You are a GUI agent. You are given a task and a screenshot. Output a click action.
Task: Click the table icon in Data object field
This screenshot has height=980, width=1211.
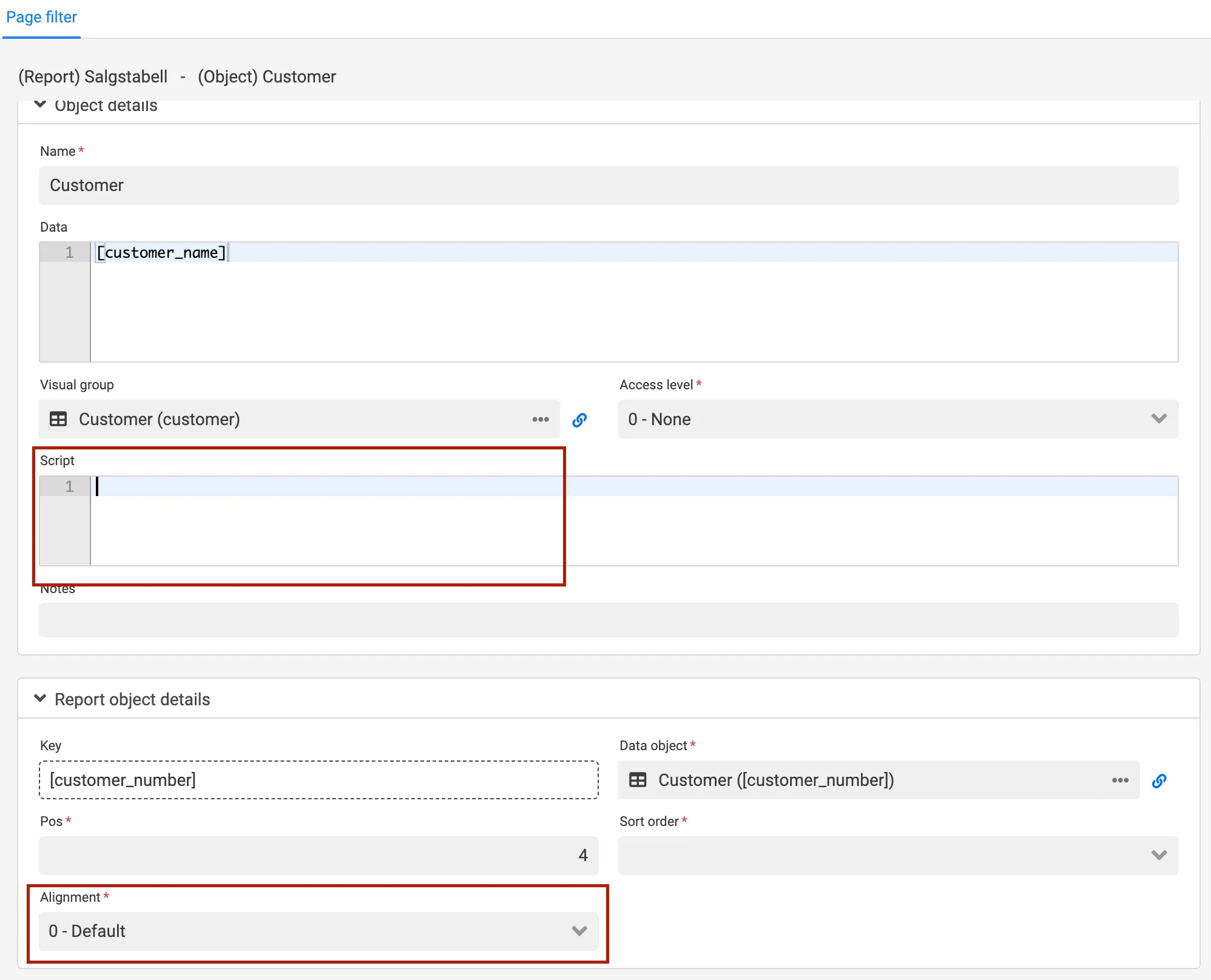coord(638,780)
